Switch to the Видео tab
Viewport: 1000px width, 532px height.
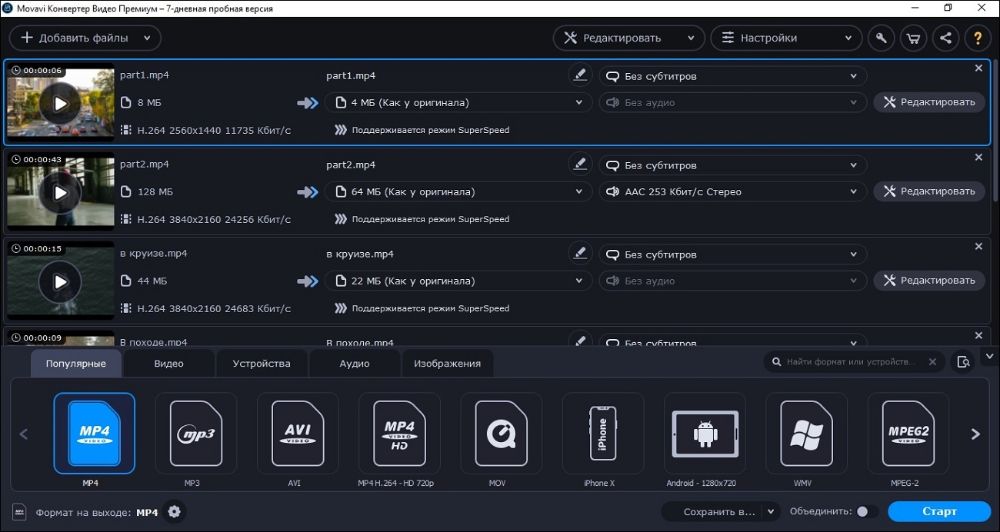(169, 364)
